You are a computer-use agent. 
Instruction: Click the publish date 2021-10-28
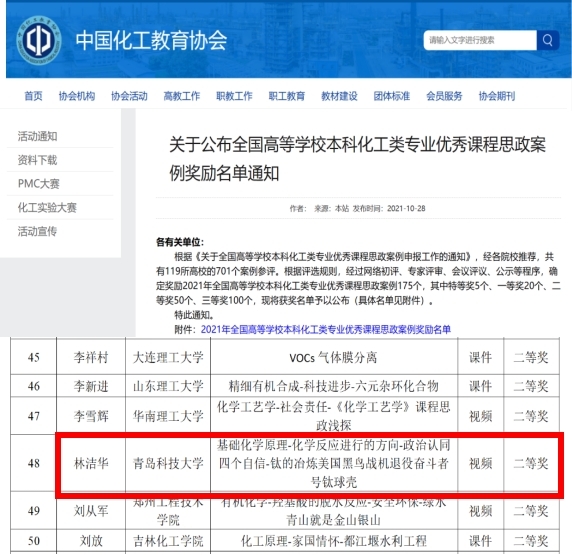point(406,208)
